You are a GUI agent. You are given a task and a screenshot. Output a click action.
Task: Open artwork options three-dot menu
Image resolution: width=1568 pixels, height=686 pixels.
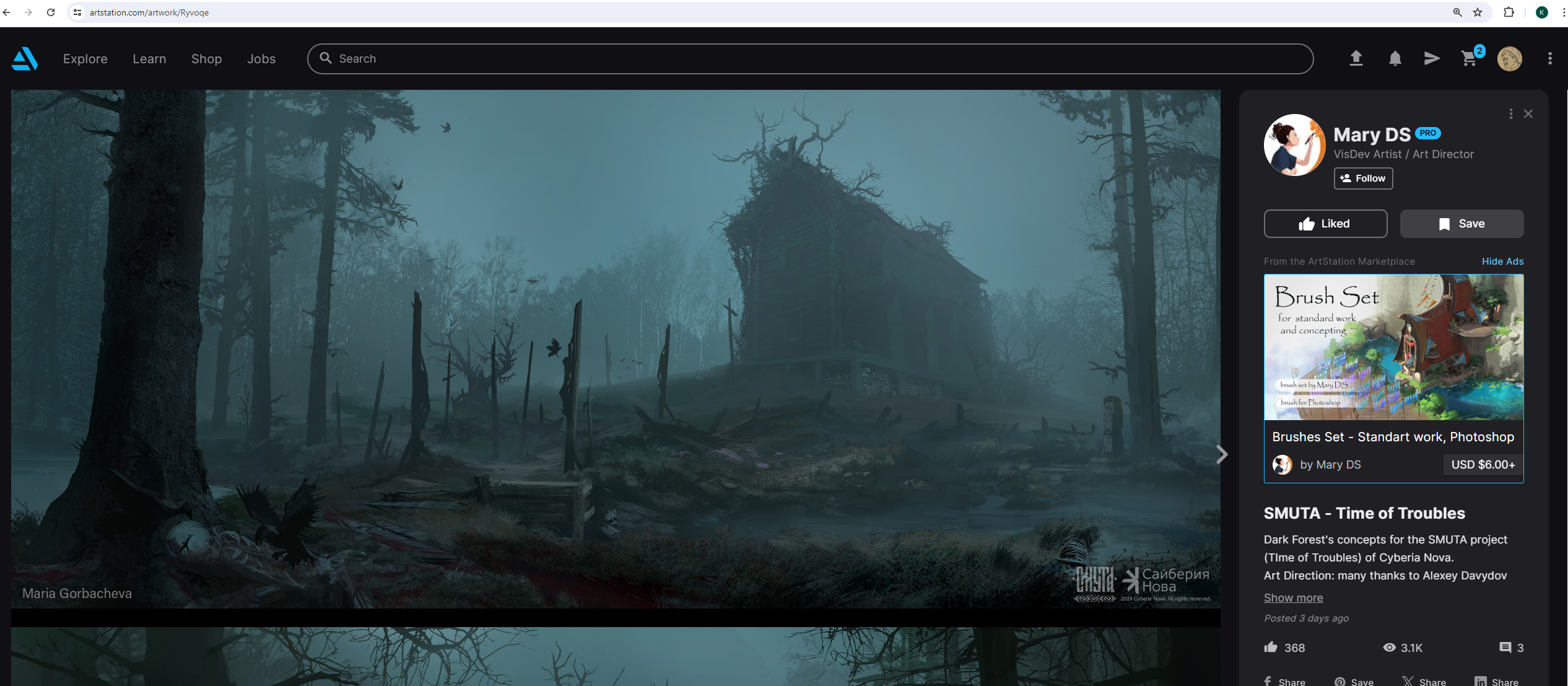pos(1511,114)
